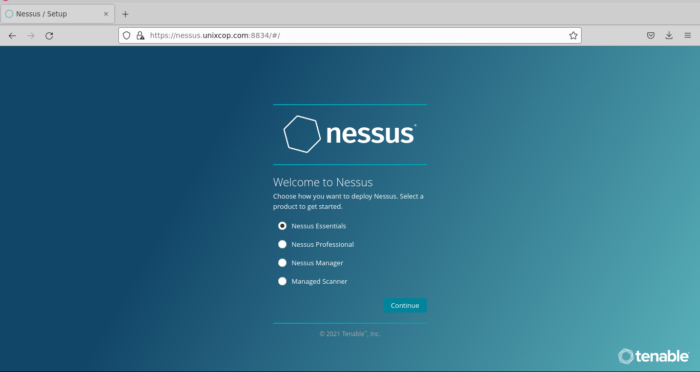Click the Managed Scanner label text
This screenshot has width=700, height=372.
pyautogui.click(x=319, y=281)
